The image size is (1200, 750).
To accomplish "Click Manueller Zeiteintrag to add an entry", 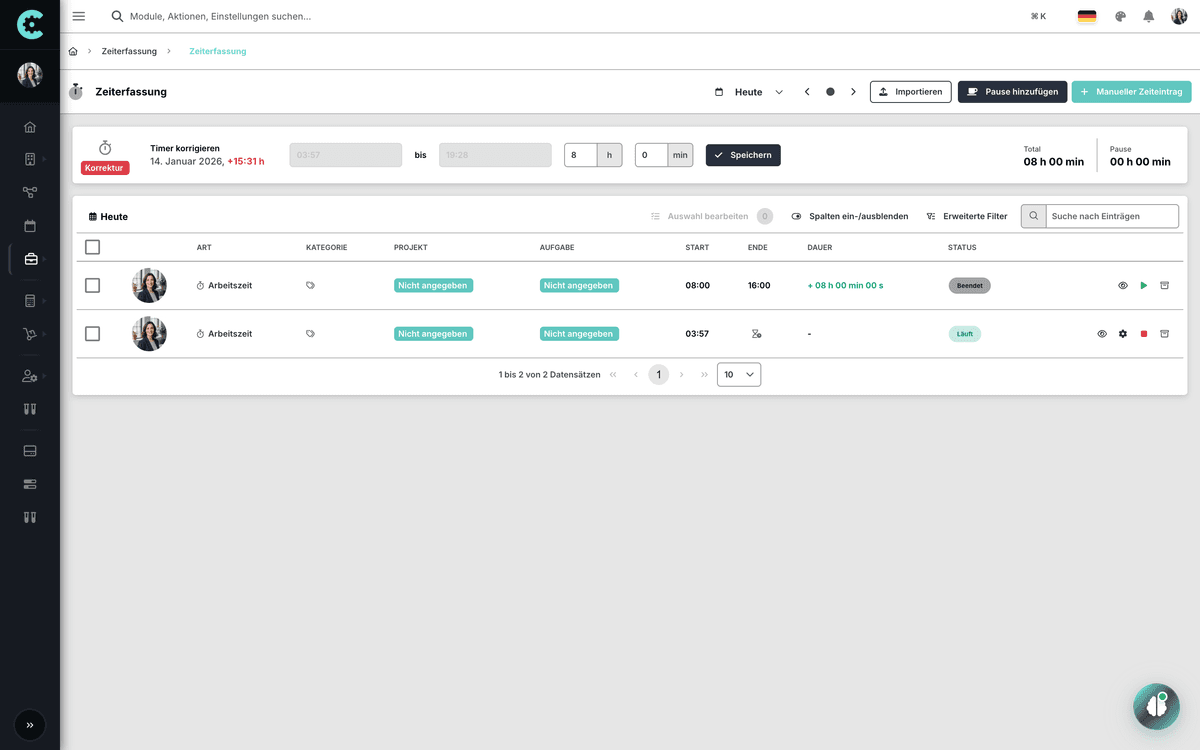I will (1131, 91).
